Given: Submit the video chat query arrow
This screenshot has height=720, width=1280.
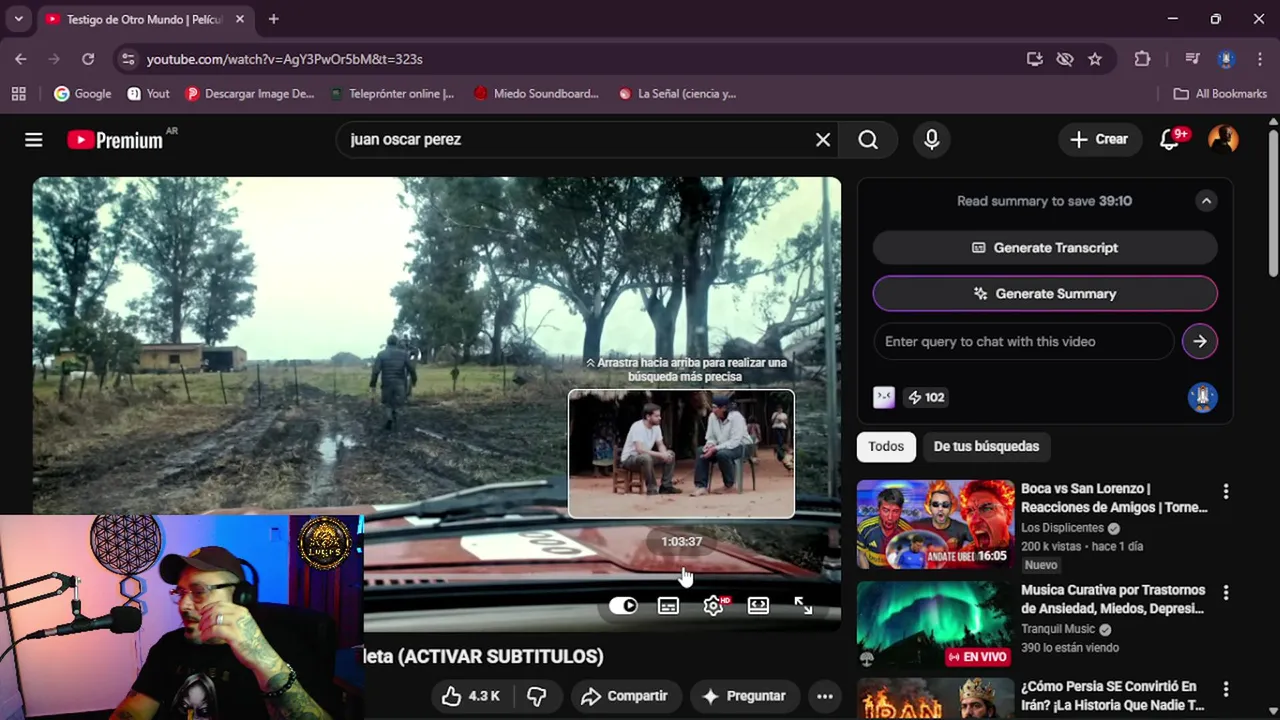Looking at the screenshot, I should coord(1200,342).
